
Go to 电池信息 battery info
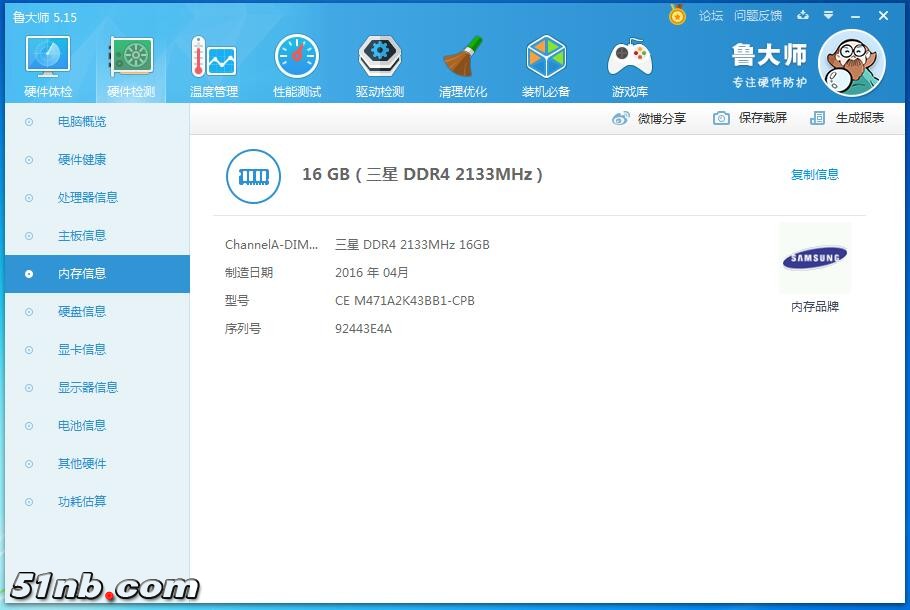pyautogui.click(x=82, y=426)
